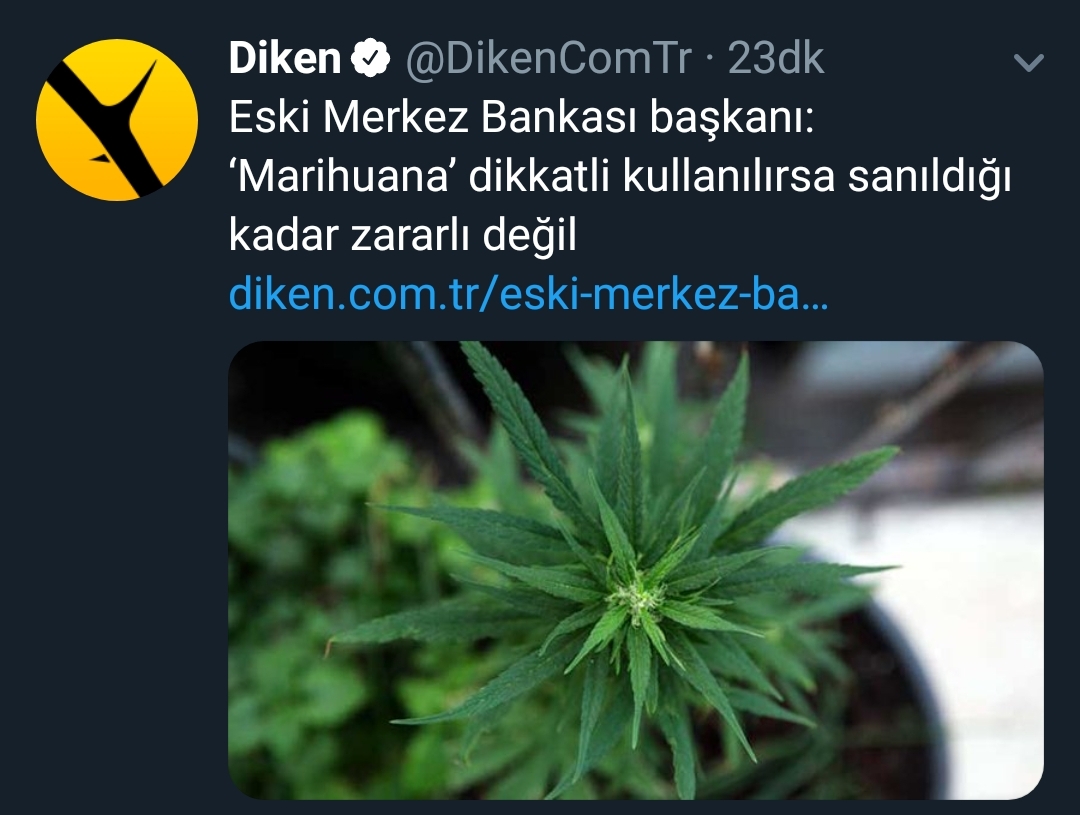This screenshot has height=815, width=1080.
Task: Click the word 'sanıldığı' in tweet text
Action: click(929, 178)
